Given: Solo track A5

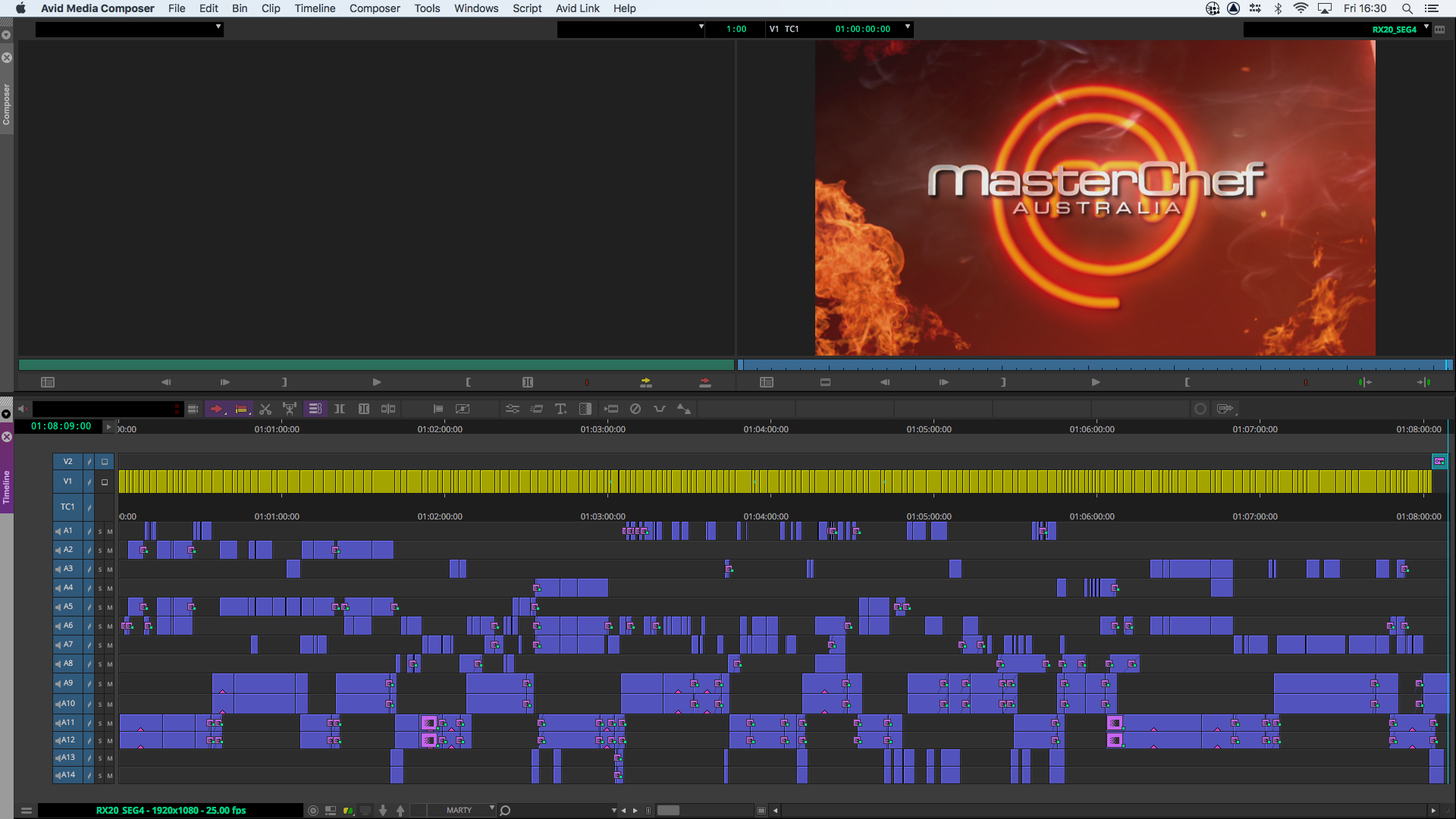Looking at the screenshot, I should (99, 607).
